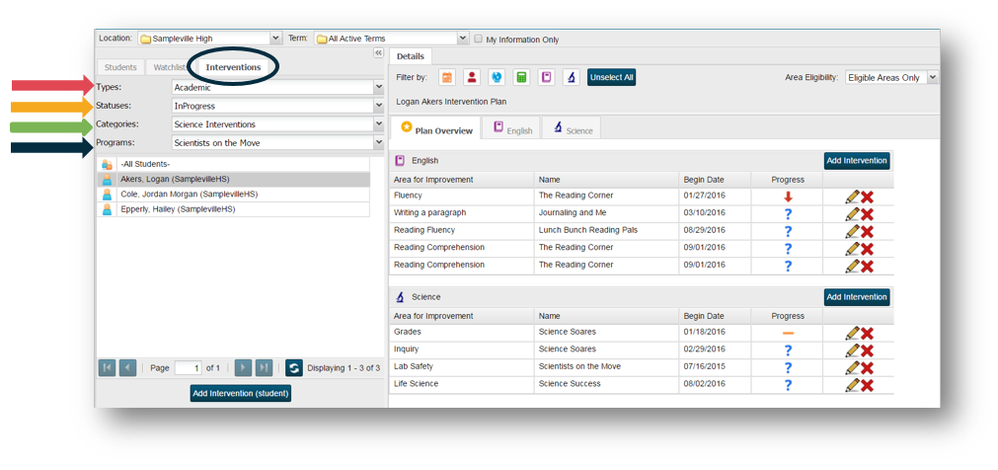Switch to the Watchlist tab
This screenshot has height=470, width=998.
pos(170,67)
